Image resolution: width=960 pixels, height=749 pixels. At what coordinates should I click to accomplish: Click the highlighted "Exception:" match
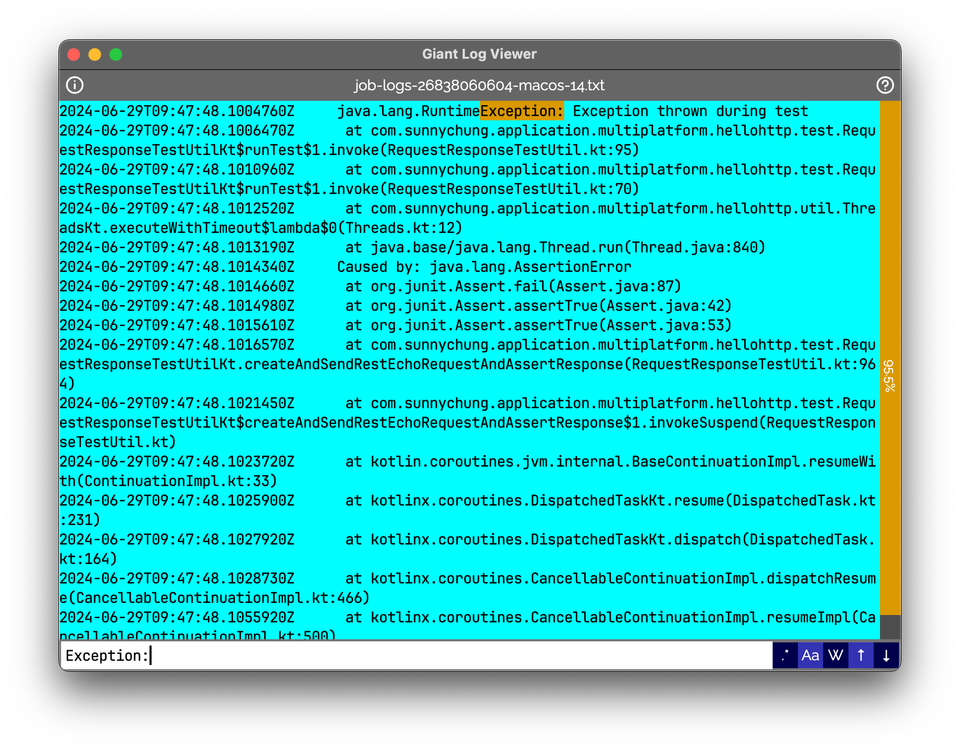point(521,111)
